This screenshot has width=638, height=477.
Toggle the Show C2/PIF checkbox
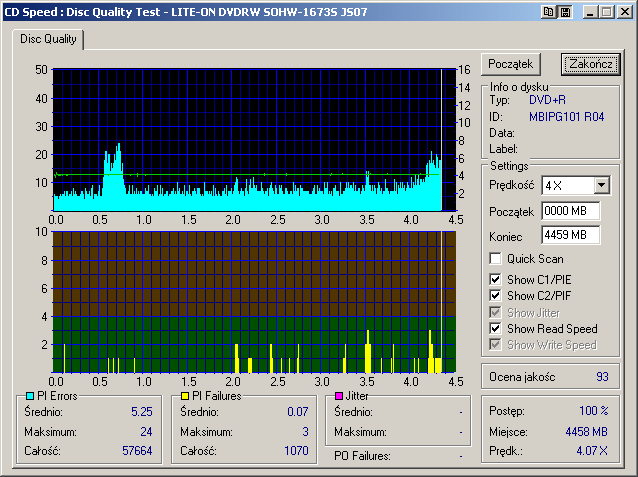(x=495, y=295)
